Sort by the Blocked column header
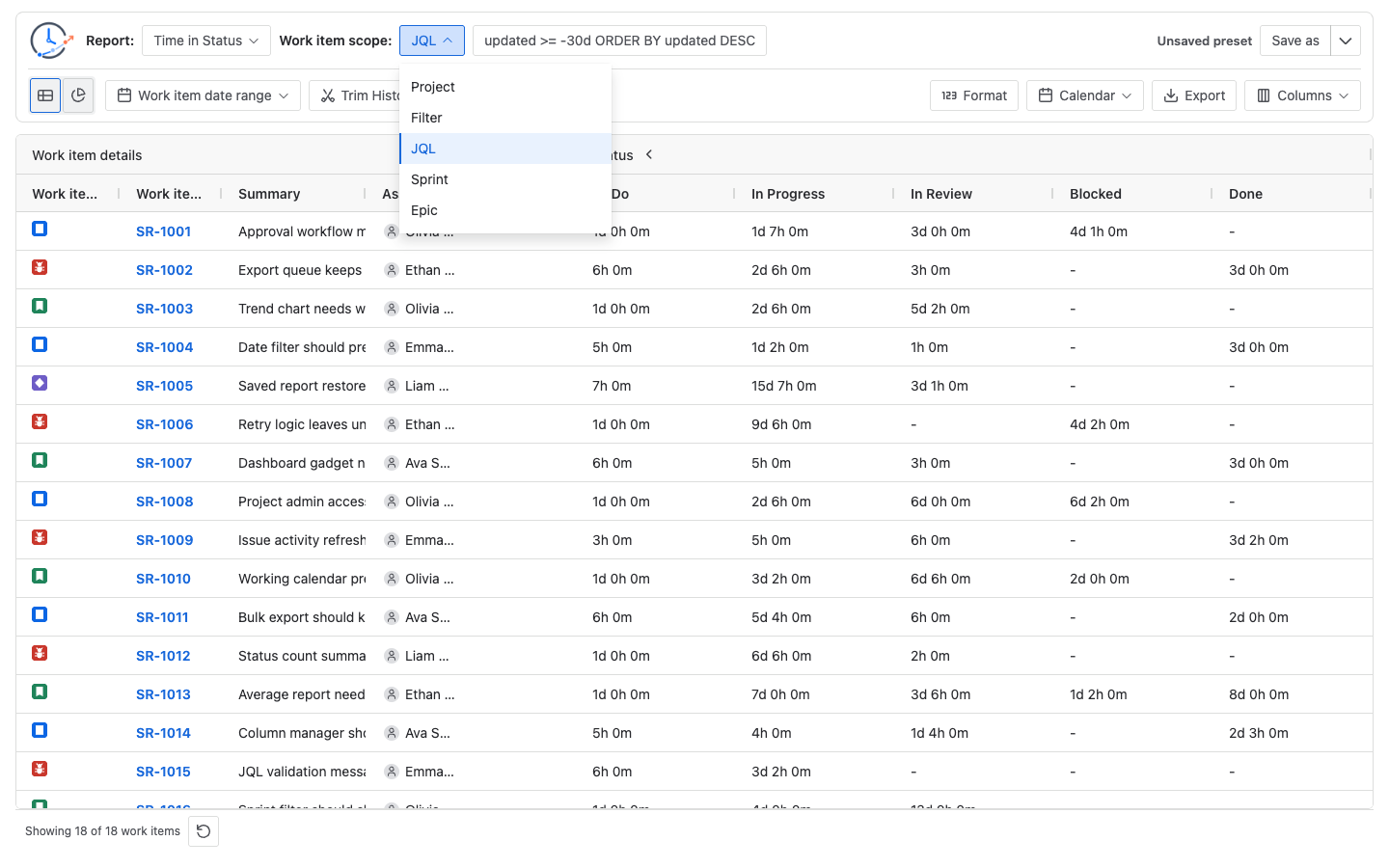Screen dimensions: 1389x868 pyautogui.click(x=1096, y=194)
